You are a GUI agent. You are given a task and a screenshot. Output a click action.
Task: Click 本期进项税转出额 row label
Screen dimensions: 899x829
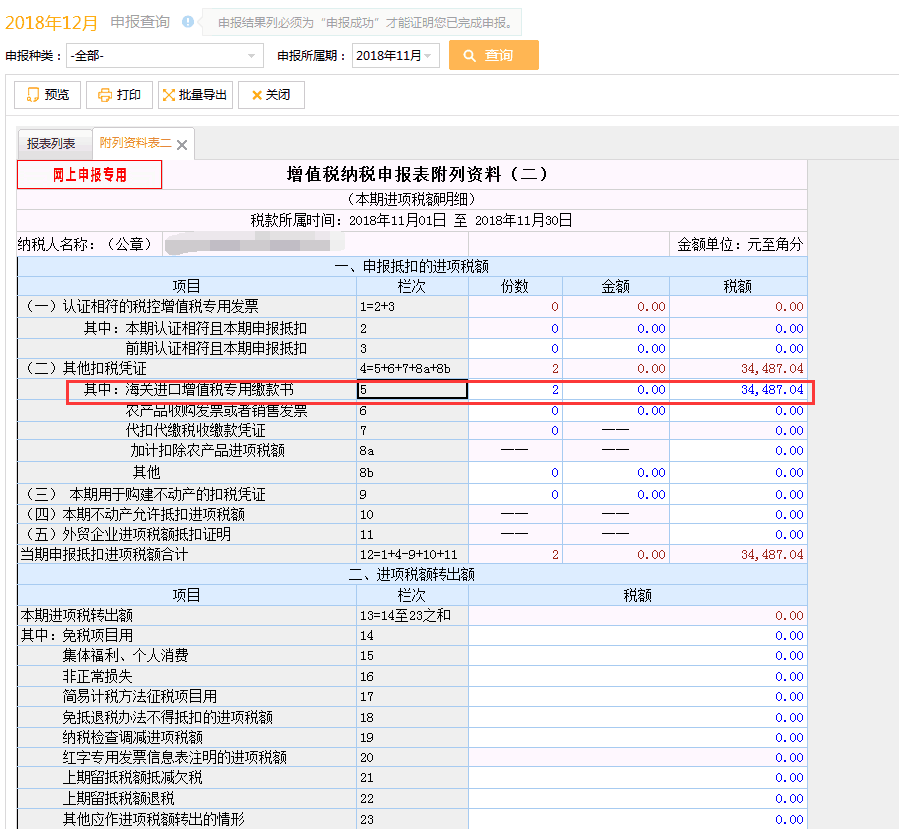[x=77, y=615]
